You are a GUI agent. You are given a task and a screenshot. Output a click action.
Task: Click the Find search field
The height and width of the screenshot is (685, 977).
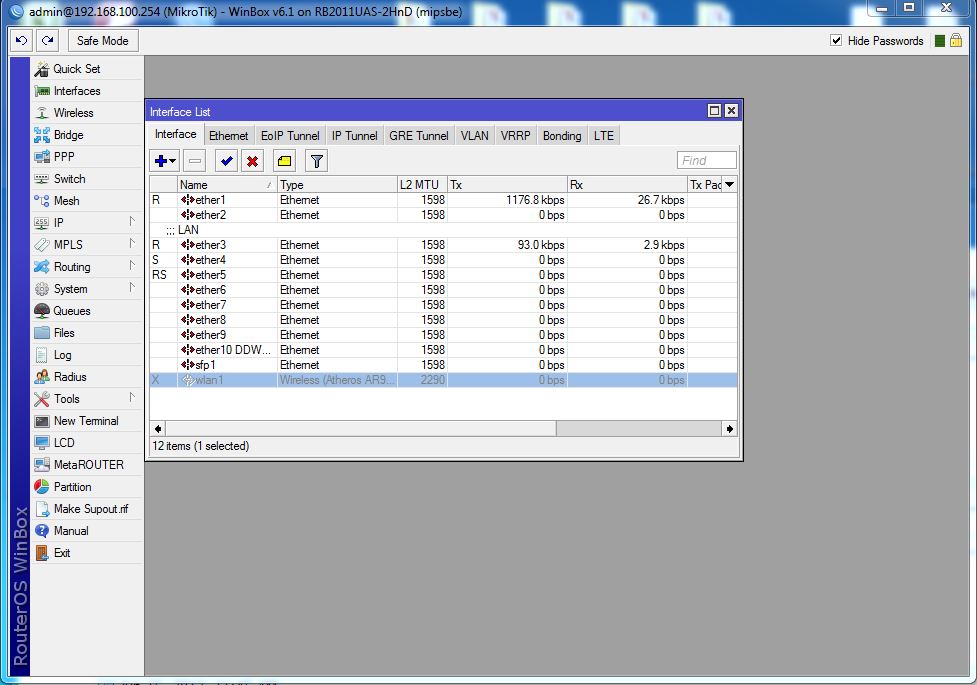707,161
